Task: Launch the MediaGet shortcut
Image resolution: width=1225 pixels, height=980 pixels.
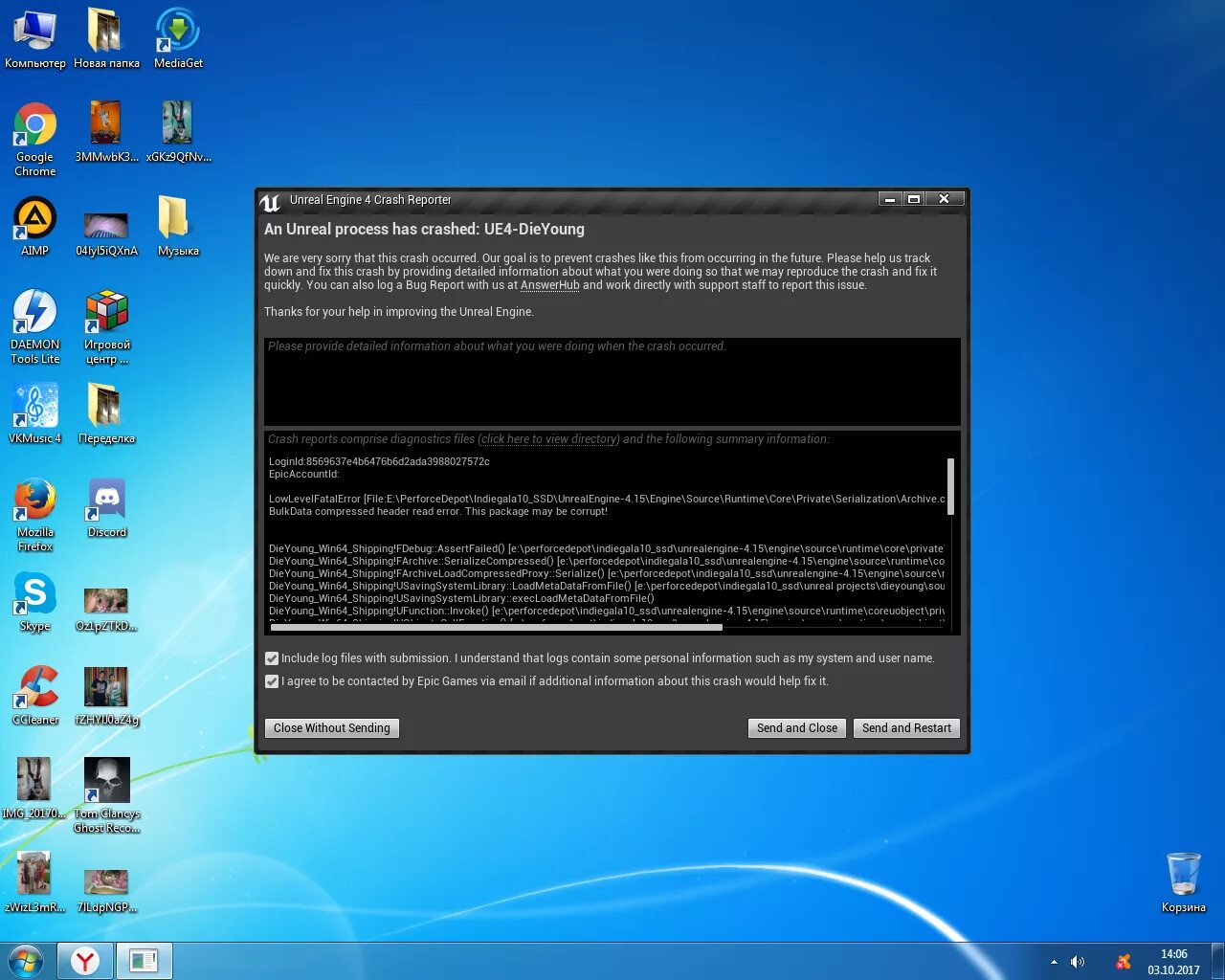Action: pyautogui.click(x=178, y=38)
